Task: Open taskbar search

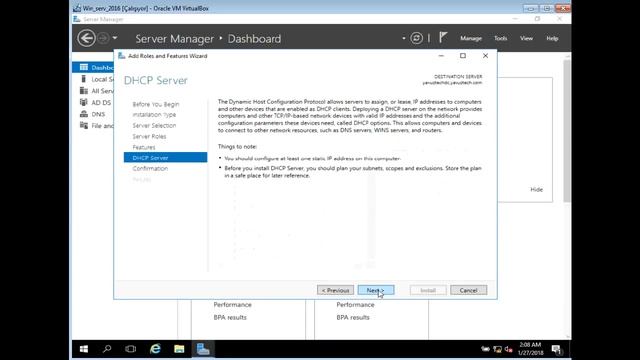Action: click(x=107, y=349)
